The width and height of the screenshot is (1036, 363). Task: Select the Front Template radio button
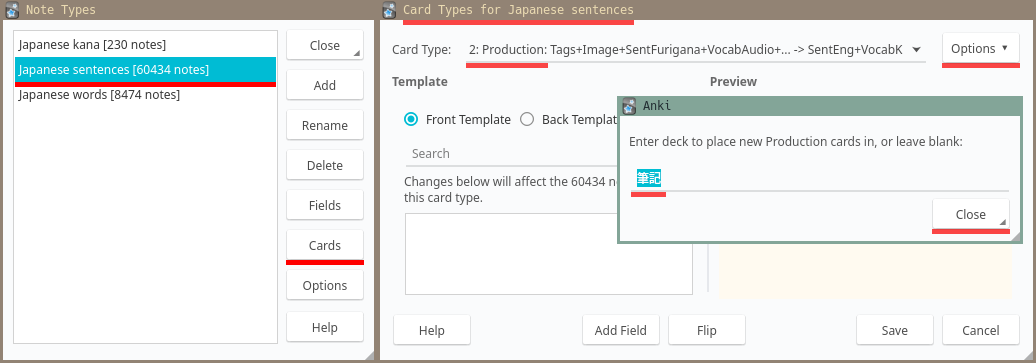coord(411,120)
